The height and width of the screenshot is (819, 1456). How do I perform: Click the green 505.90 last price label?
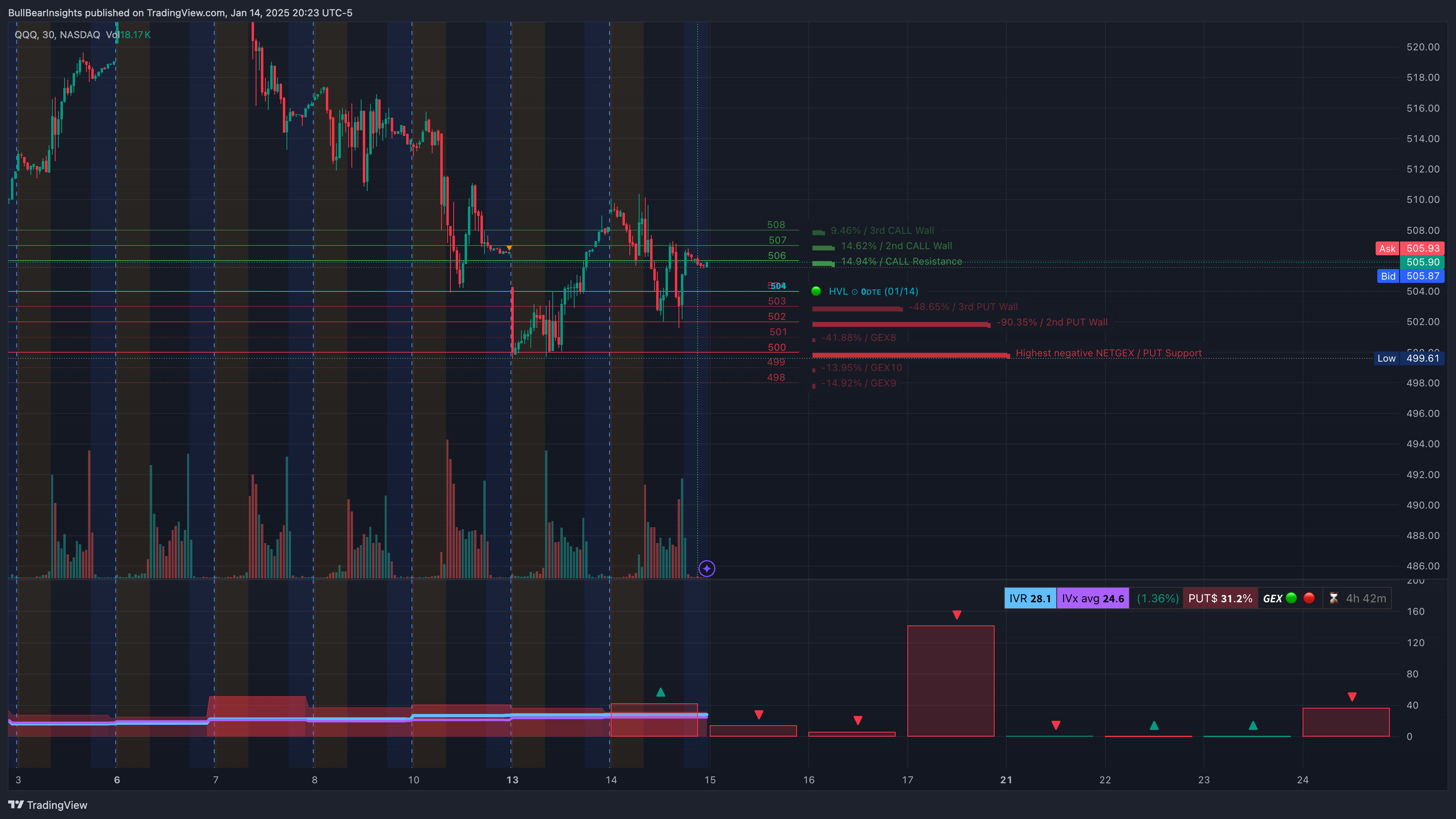[1422, 262]
